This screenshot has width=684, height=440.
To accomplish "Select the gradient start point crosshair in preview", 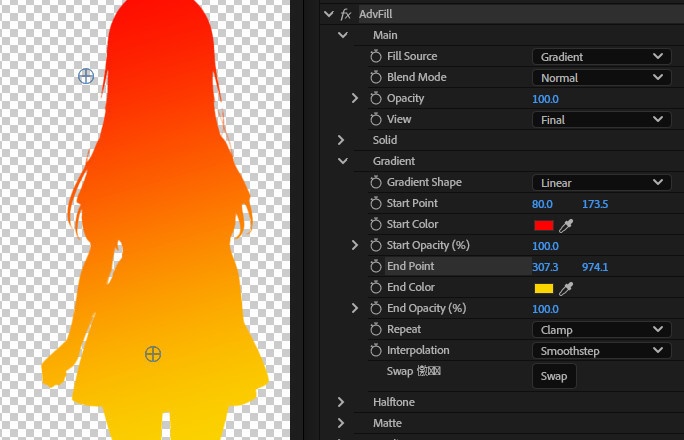I will [86, 76].
